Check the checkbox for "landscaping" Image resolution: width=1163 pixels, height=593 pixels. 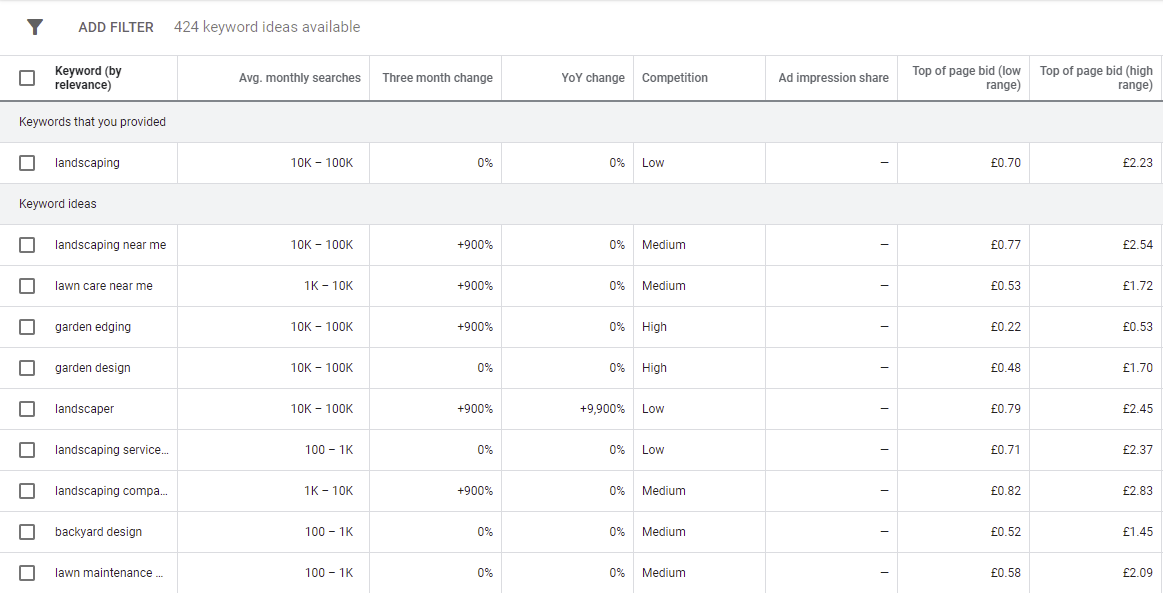pos(27,162)
